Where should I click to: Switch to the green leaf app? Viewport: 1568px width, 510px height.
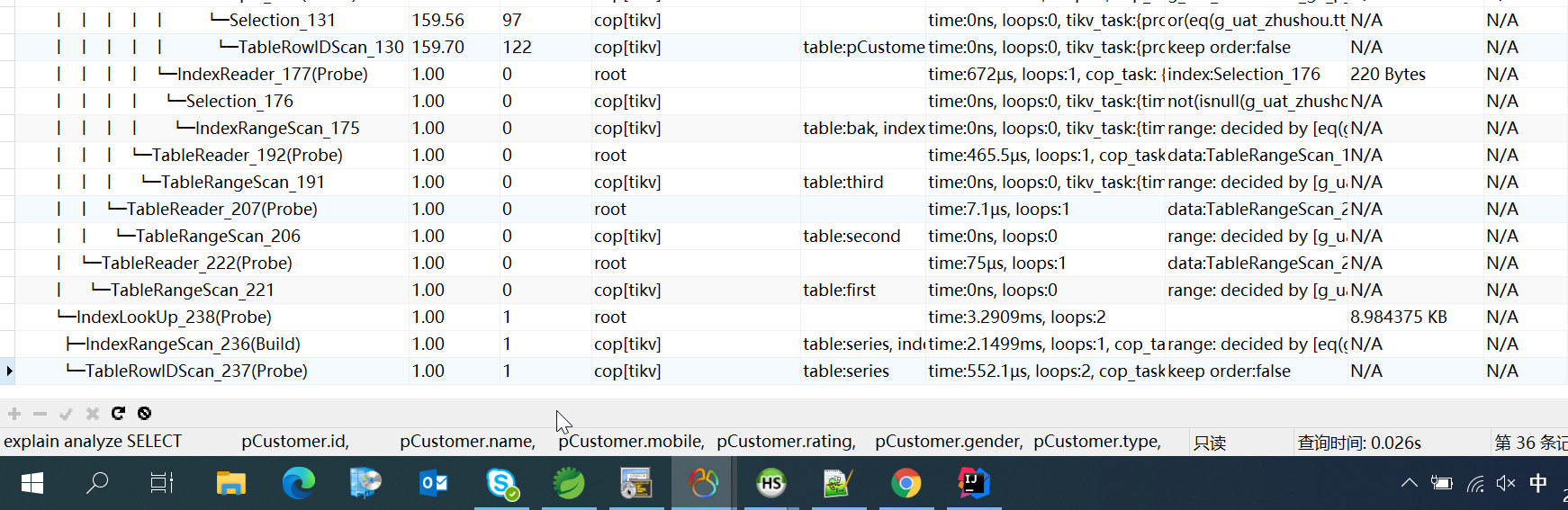pyautogui.click(x=569, y=484)
